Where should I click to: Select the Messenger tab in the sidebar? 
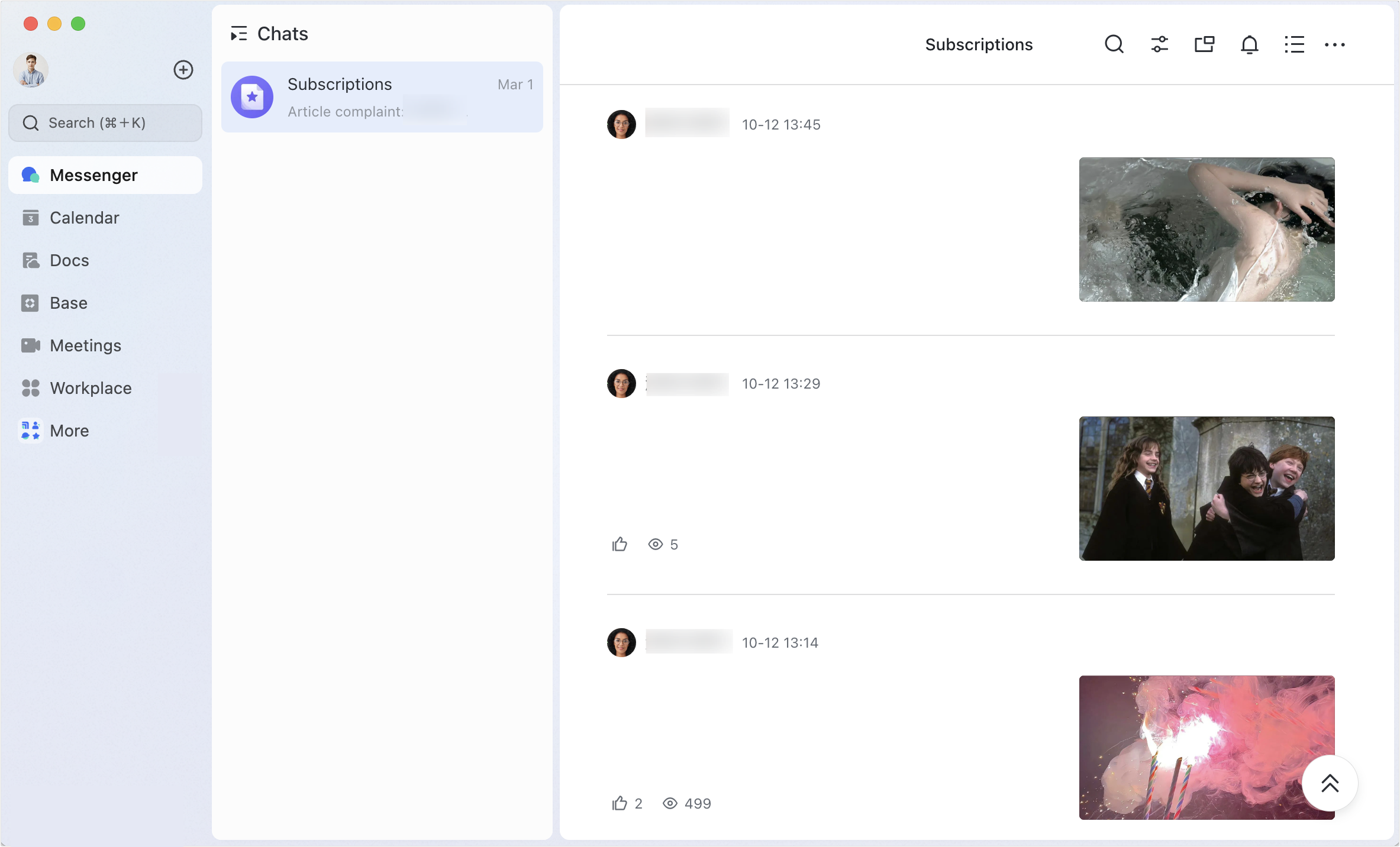(x=93, y=175)
